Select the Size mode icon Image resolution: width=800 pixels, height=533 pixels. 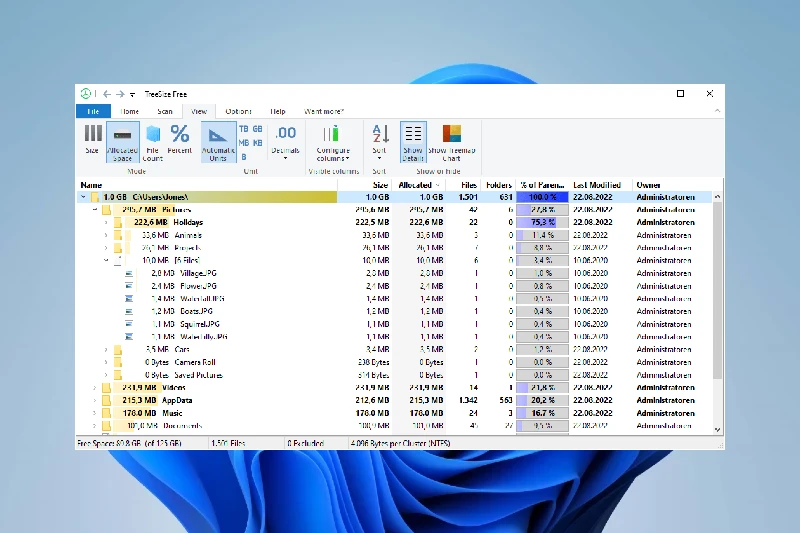[92, 139]
